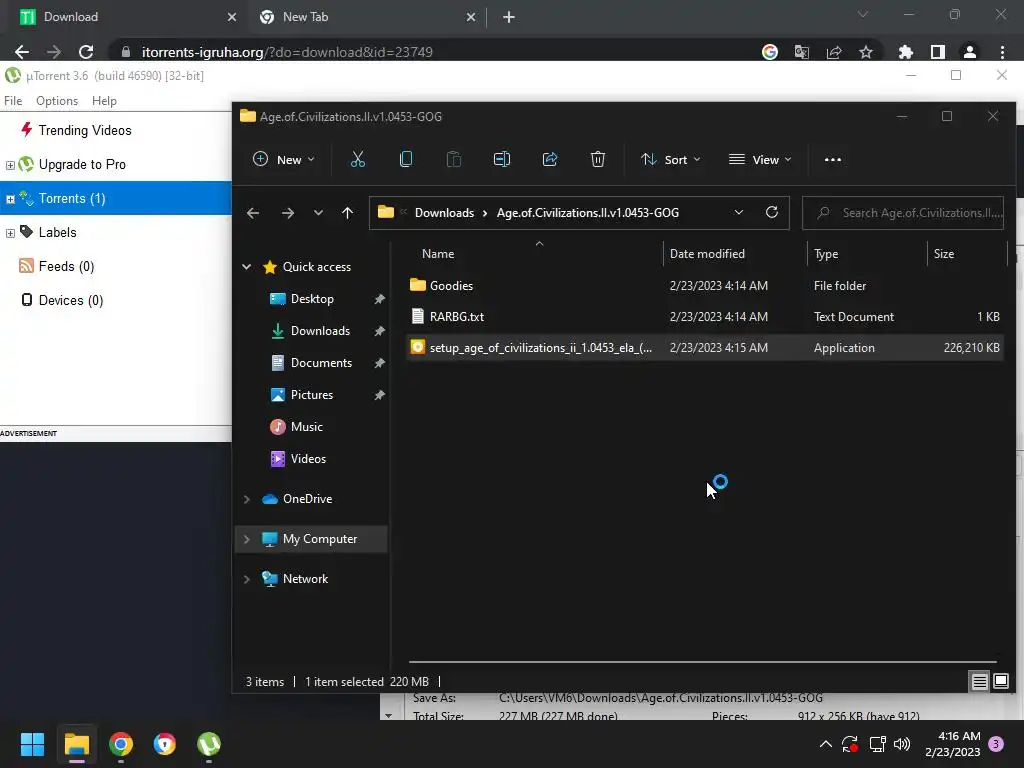The height and width of the screenshot is (768, 1024).
Task: Open Downloads in Quick access
Action: pyautogui.click(x=320, y=331)
